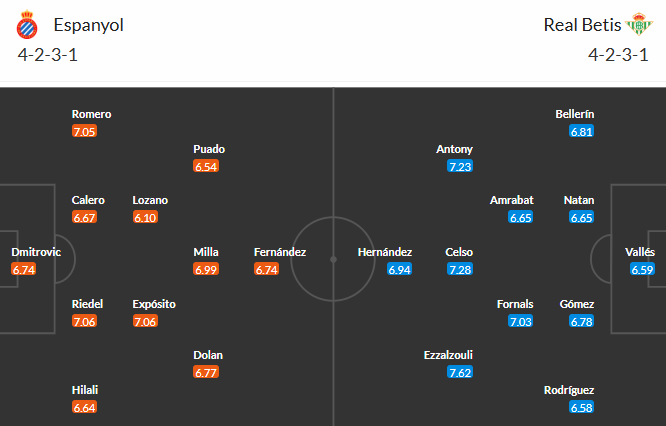Image resolution: width=666 pixels, height=426 pixels.
Task: Select Expósito's player name
Action: pyautogui.click(x=154, y=304)
